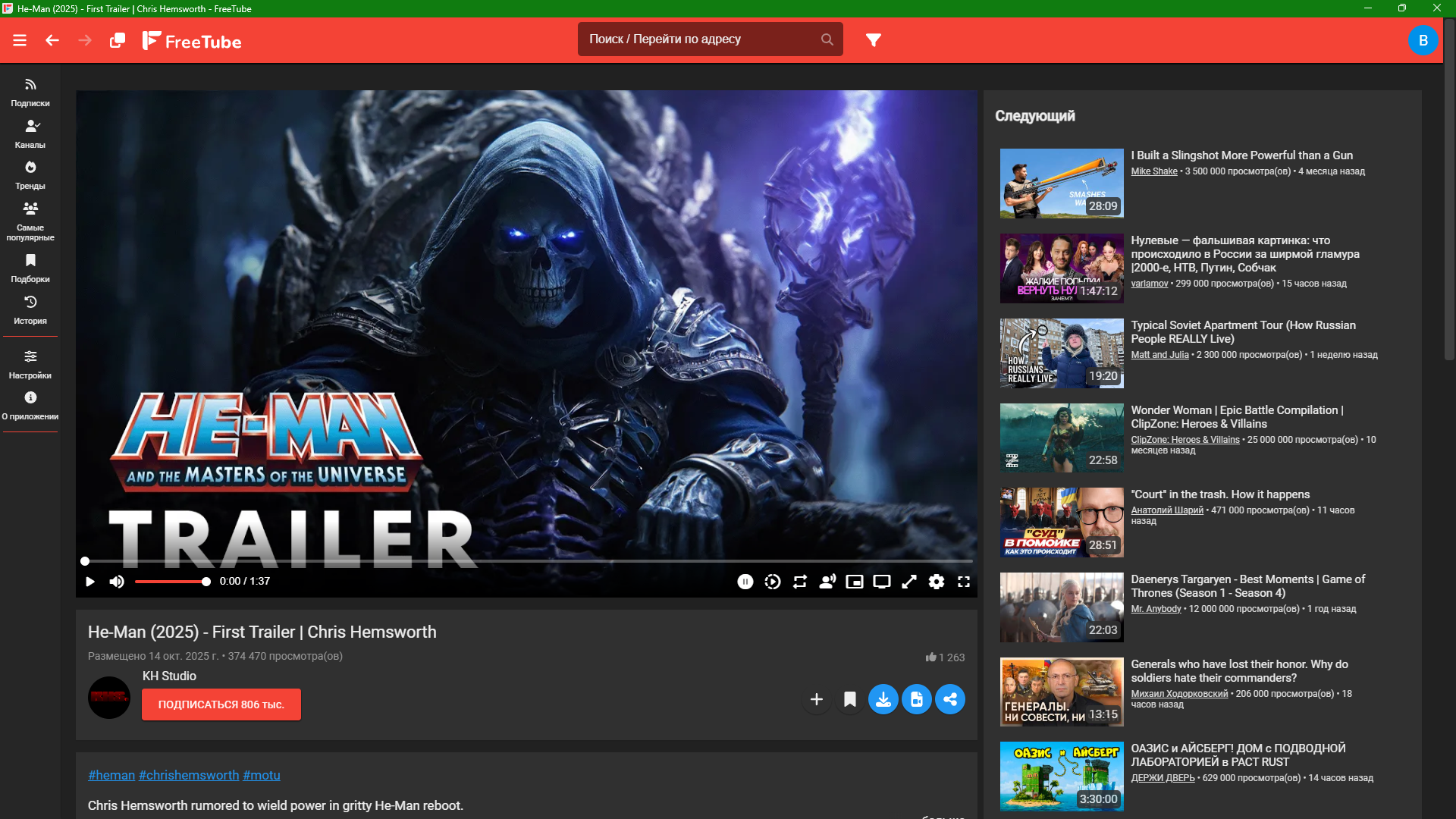The height and width of the screenshot is (819, 1456).
Task: Save video with bookmark icon
Action: pos(849,699)
